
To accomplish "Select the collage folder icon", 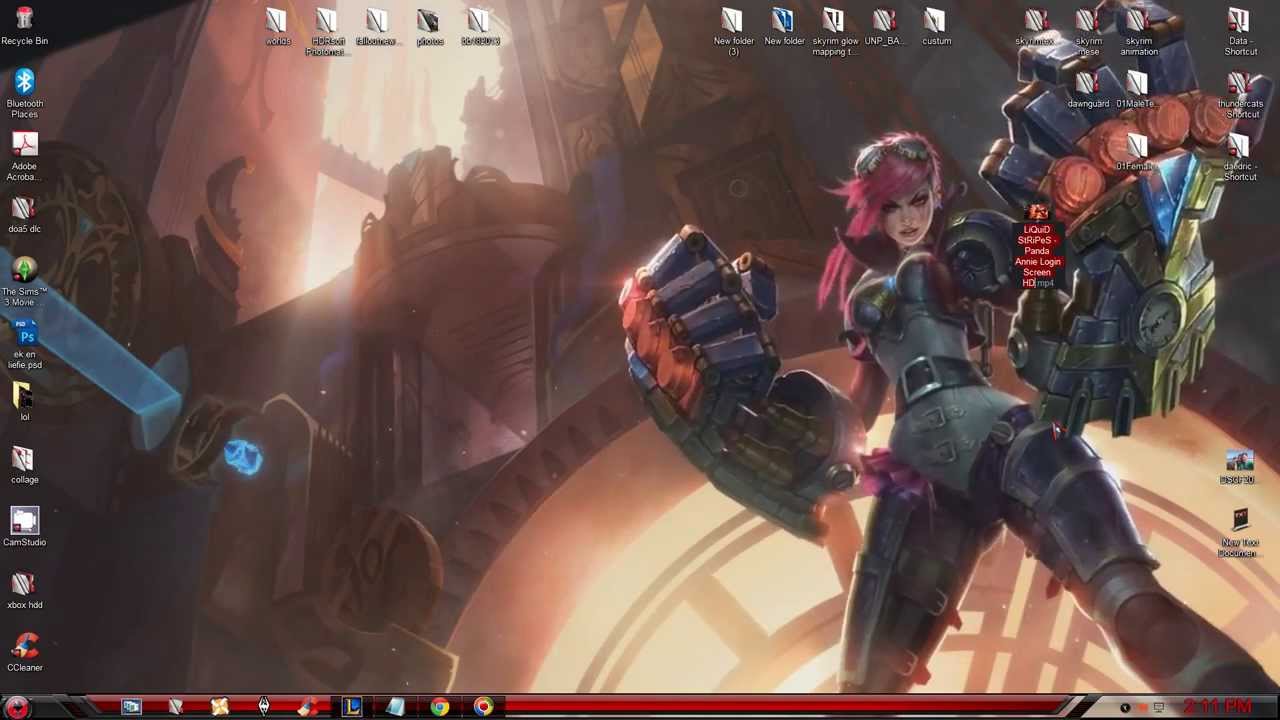I will (24, 460).
